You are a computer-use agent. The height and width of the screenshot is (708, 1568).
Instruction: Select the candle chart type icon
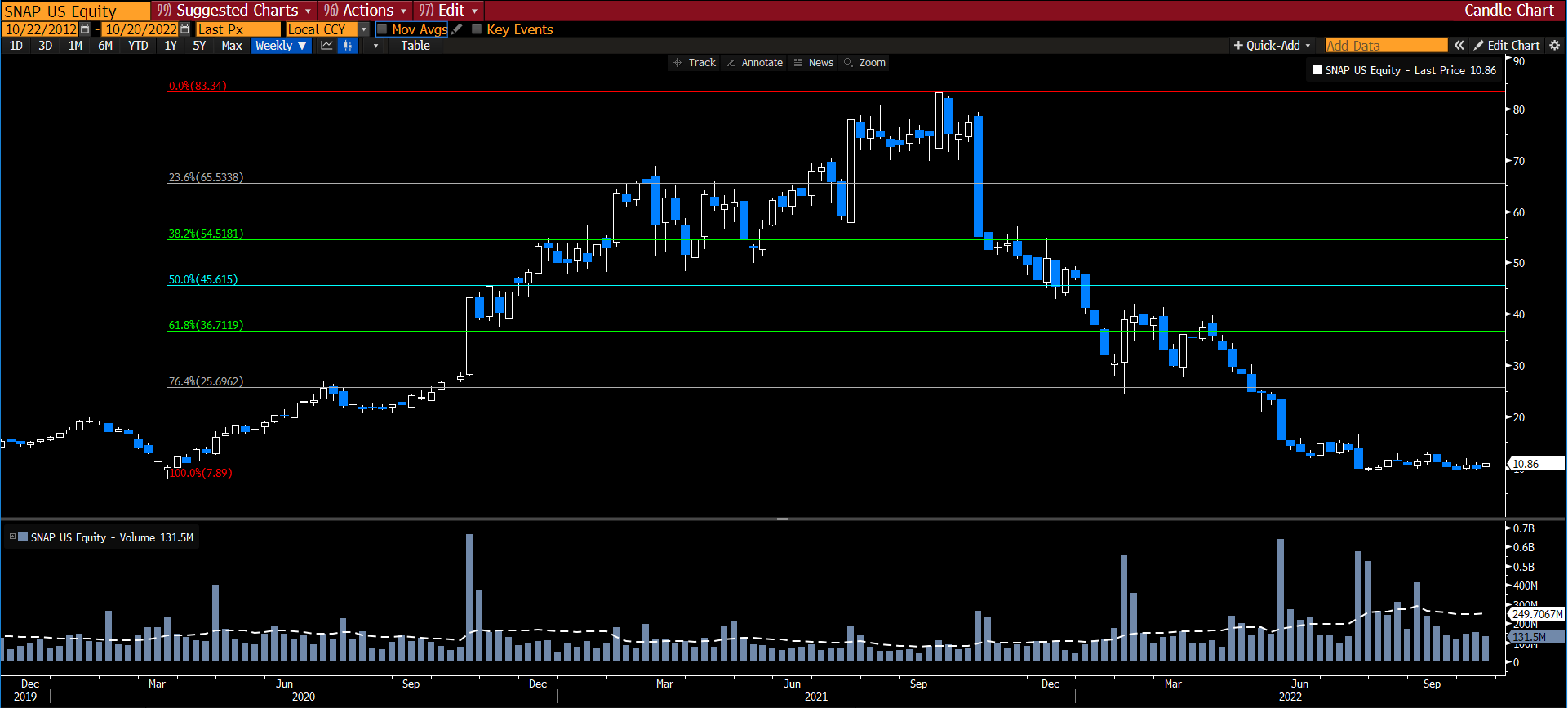point(348,46)
